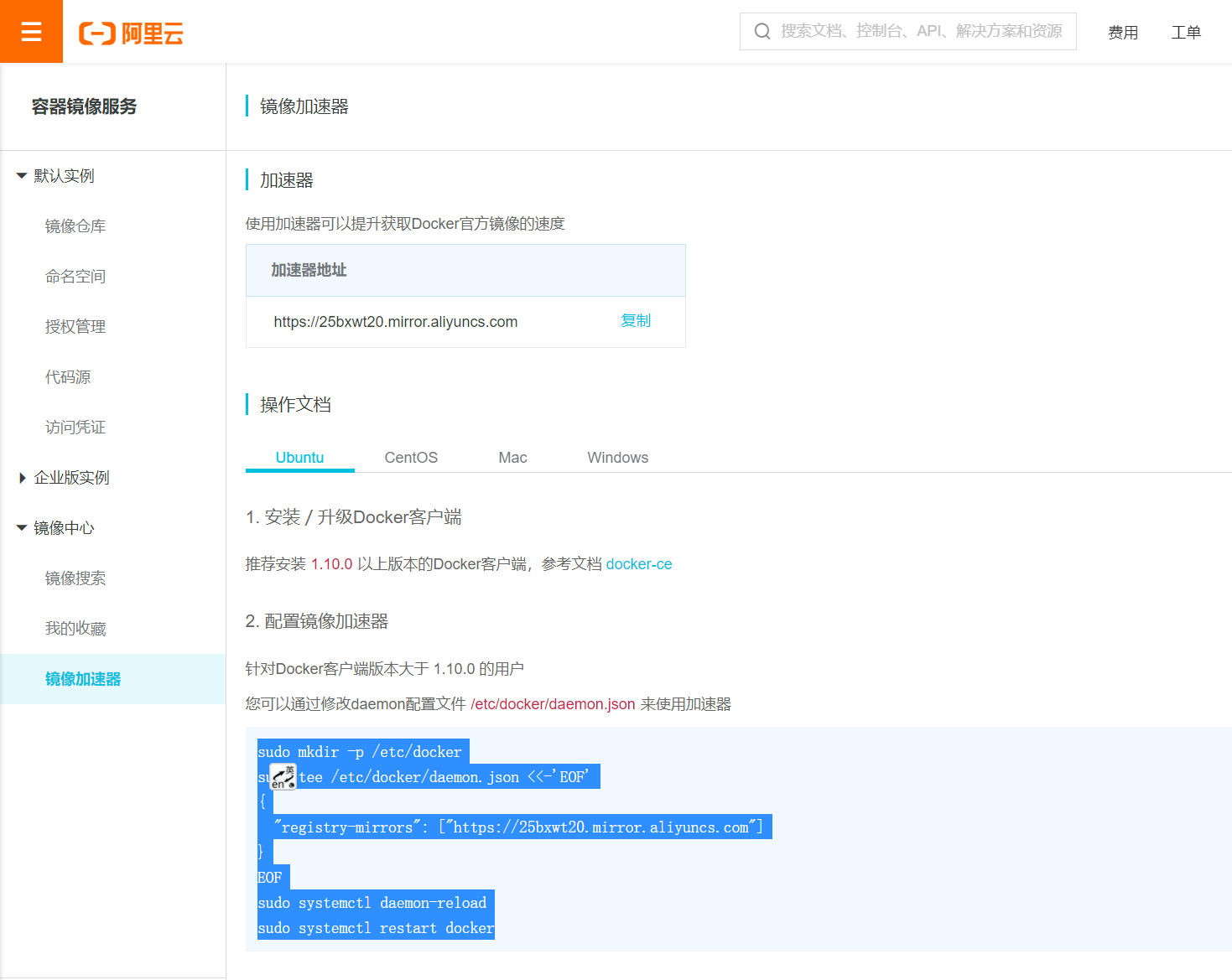The height and width of the screenshot is (980, 1232).
Task: Open 命名空间 in sidebar
Action: tap(75, 277)
